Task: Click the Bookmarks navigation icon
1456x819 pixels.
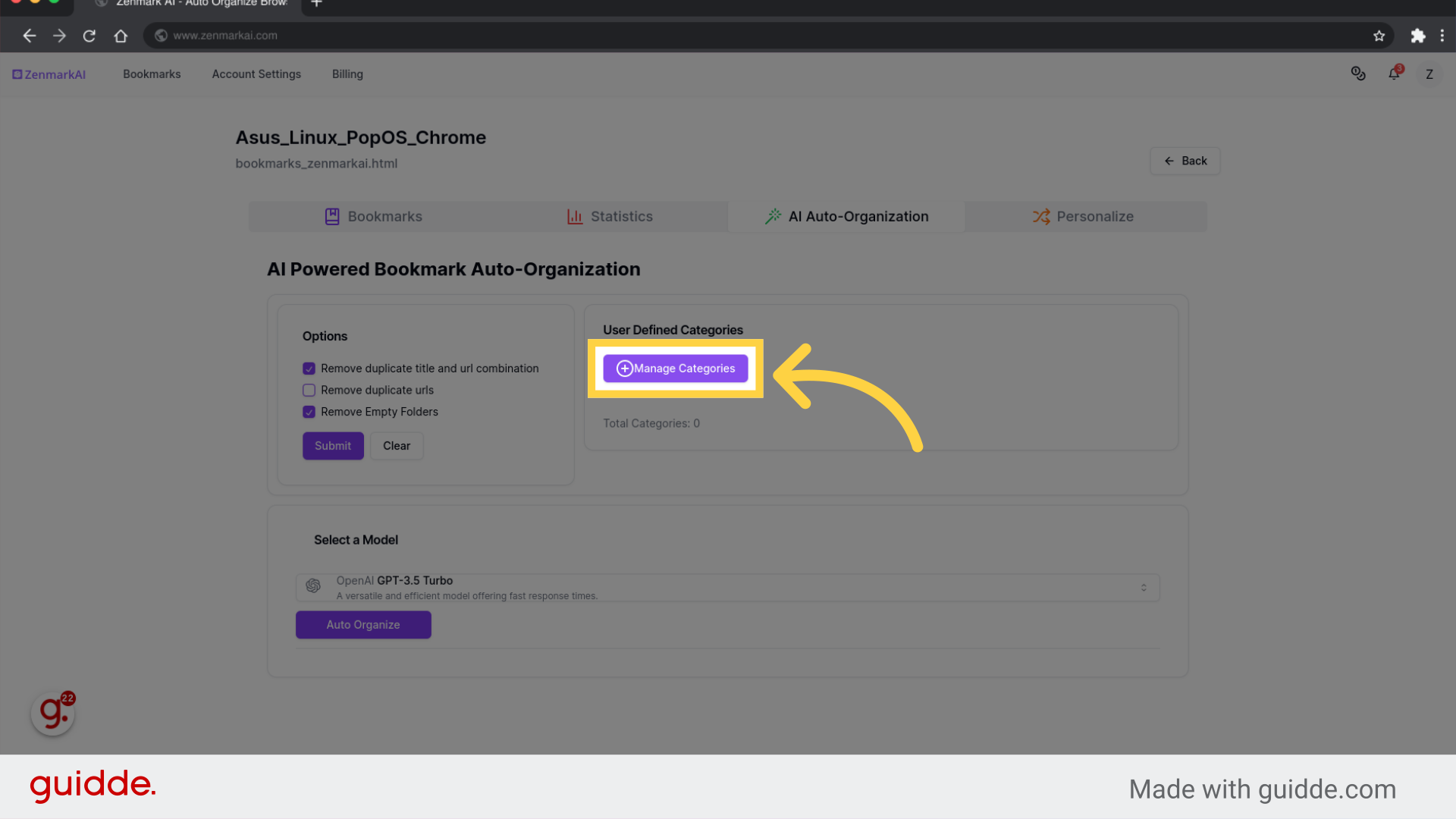Action: 332,216
